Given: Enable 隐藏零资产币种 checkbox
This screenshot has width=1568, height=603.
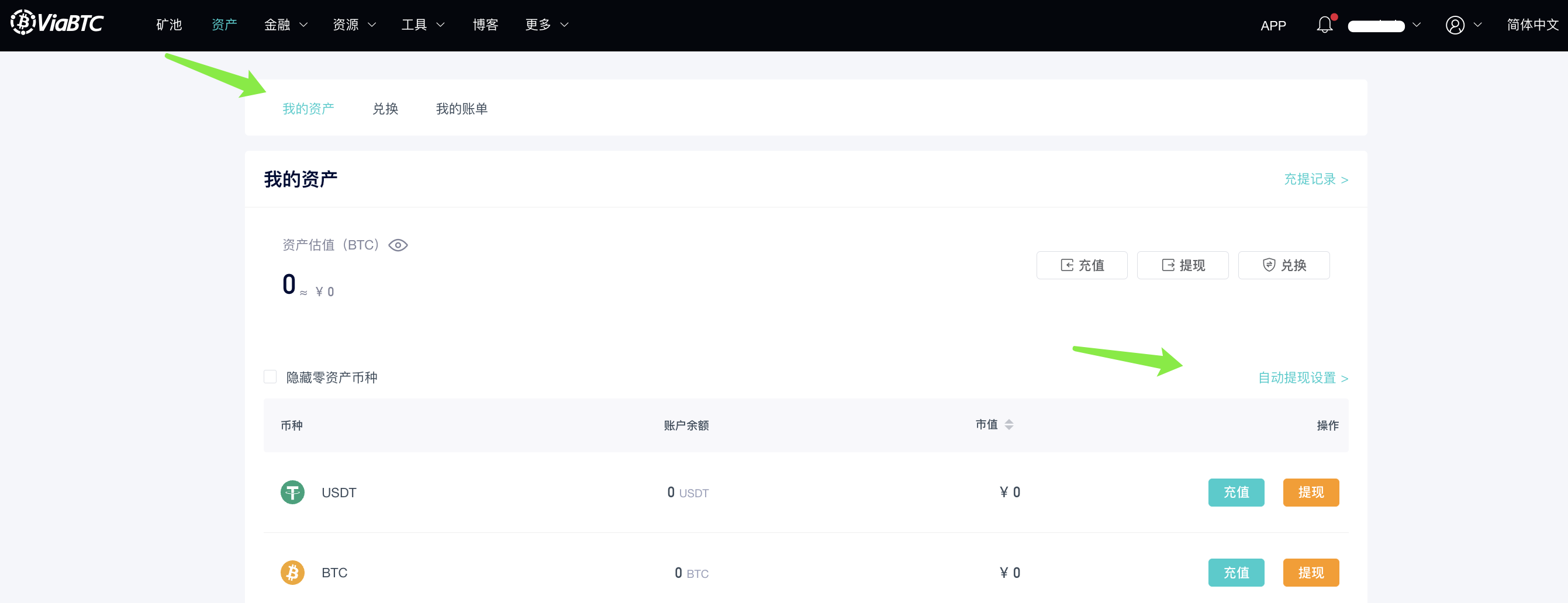Looking at the screenshot, I should coord(270,377).
